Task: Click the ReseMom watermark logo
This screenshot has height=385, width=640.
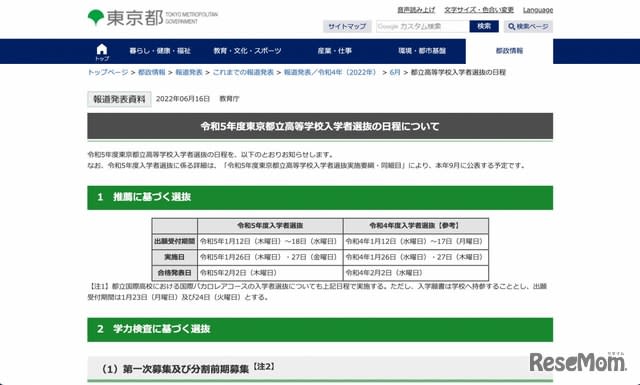Action: click(x=578, y=362)
